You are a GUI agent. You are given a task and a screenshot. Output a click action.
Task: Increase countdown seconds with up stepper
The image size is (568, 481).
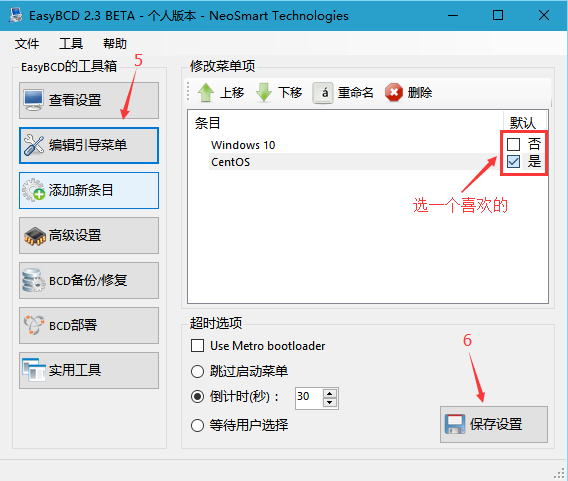(329, 393)
